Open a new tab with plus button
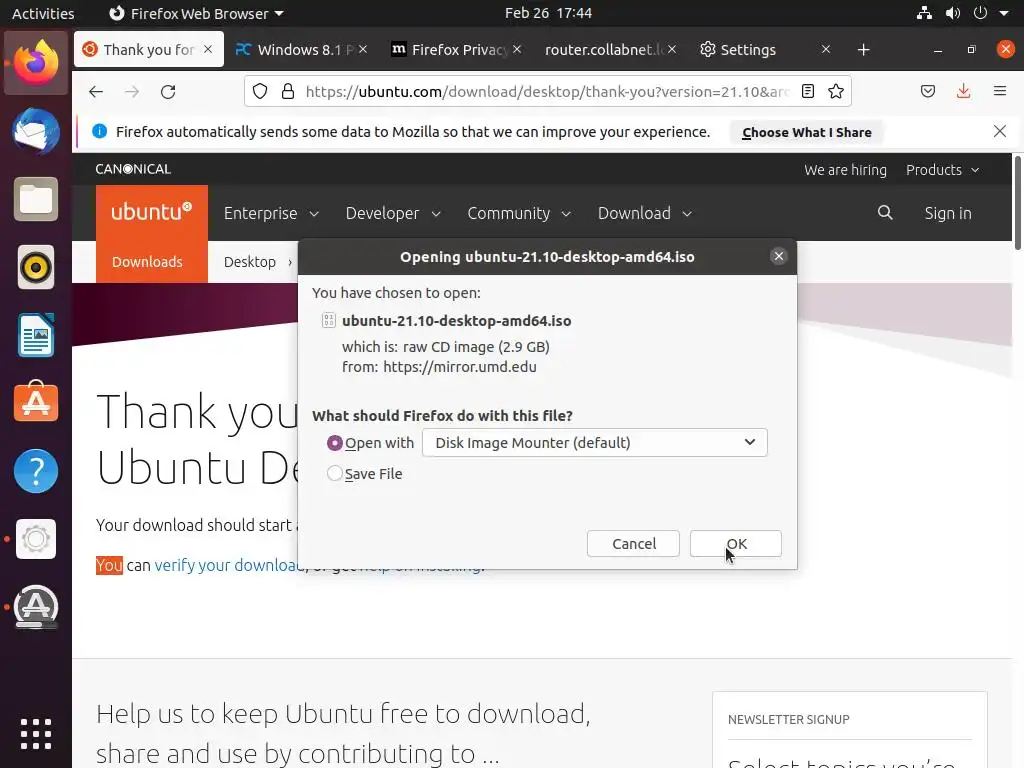The width and height of the screenshot is (1024, 768). pos(863,50)
